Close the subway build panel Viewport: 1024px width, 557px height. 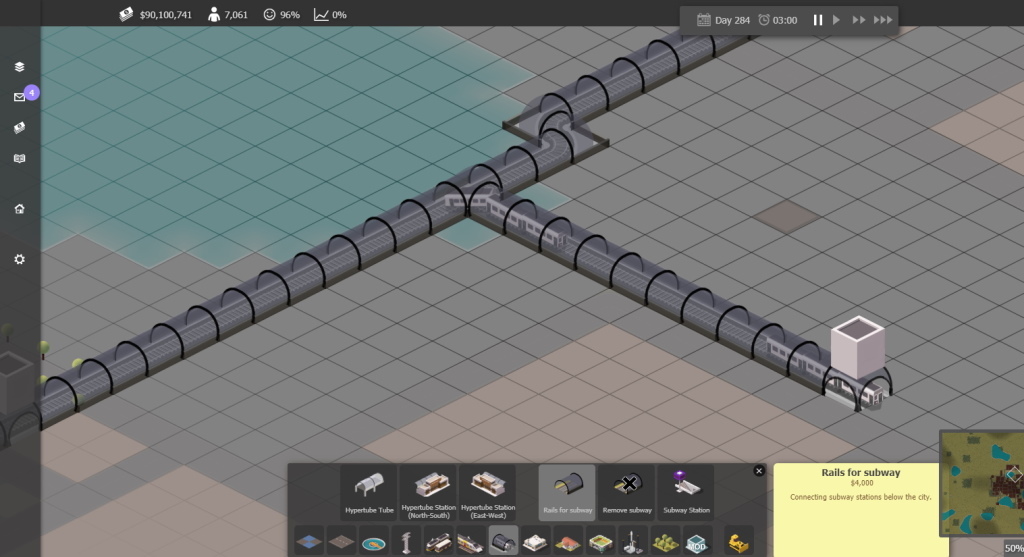(x=759, y=471)
